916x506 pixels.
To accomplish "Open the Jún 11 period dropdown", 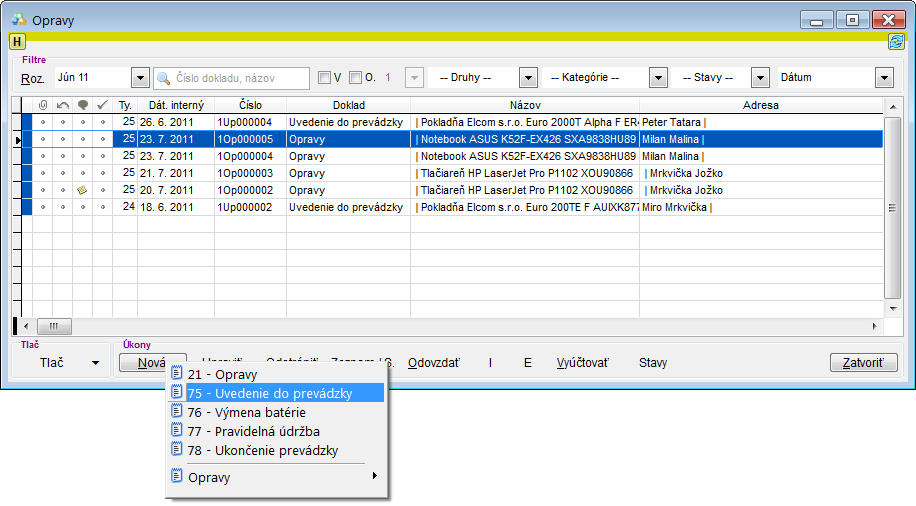I will (140, 78).
